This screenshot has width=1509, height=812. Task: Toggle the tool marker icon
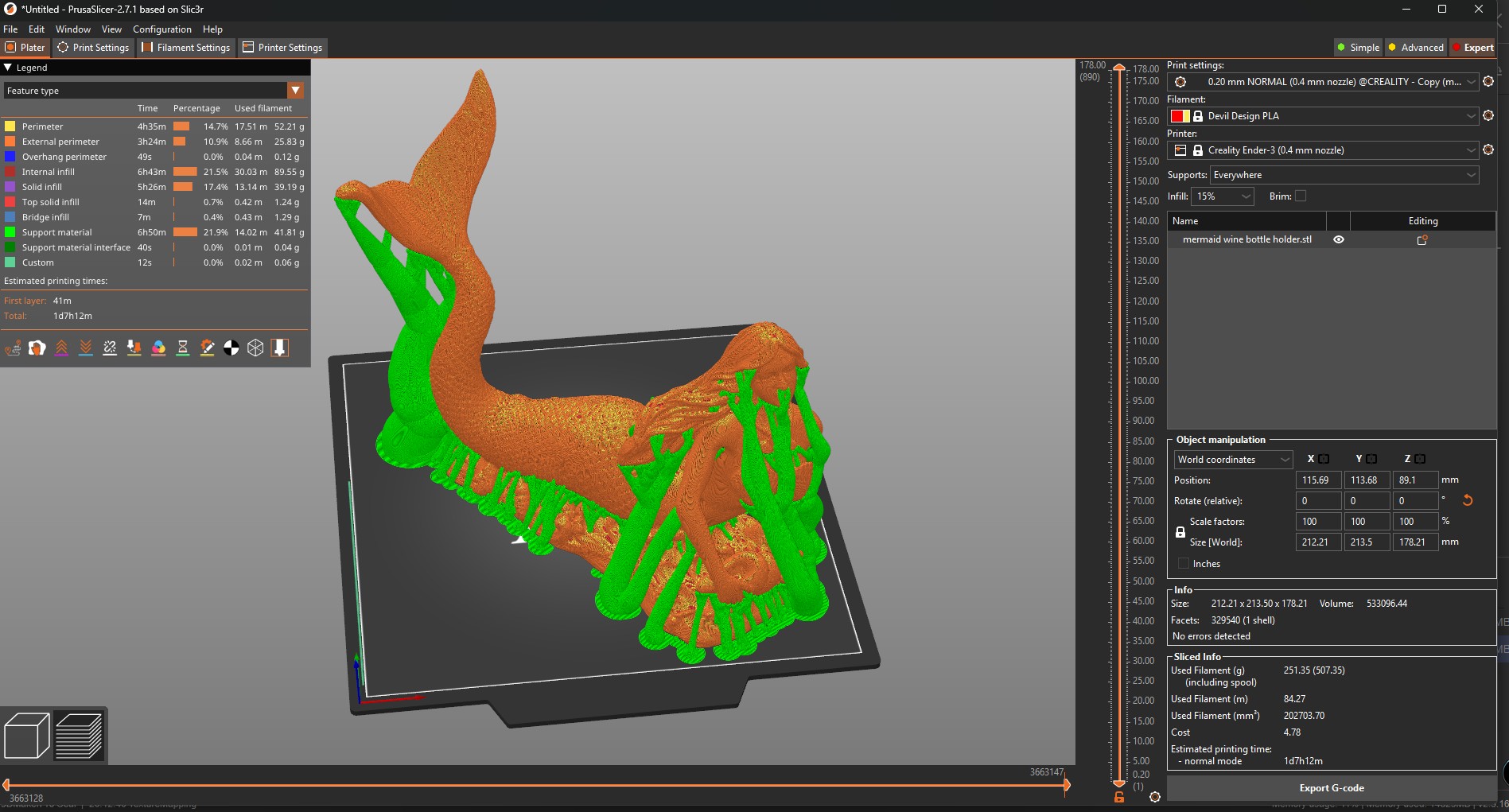[280, 348]
